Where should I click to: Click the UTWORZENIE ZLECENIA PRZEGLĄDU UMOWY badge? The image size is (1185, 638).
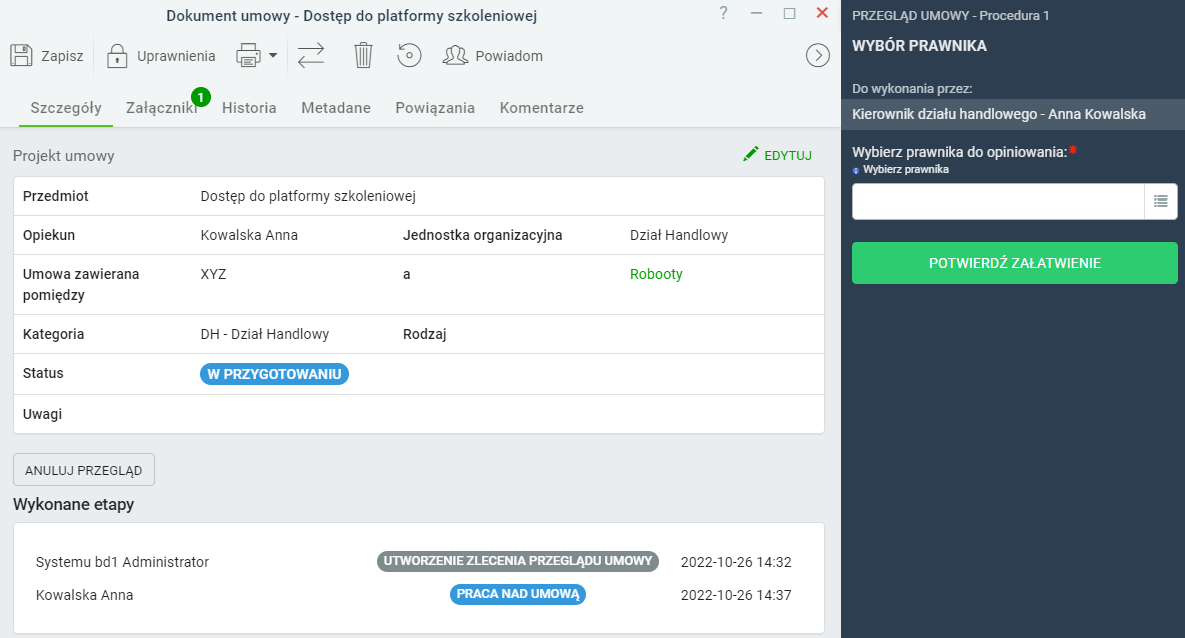(x=518, y=561)
